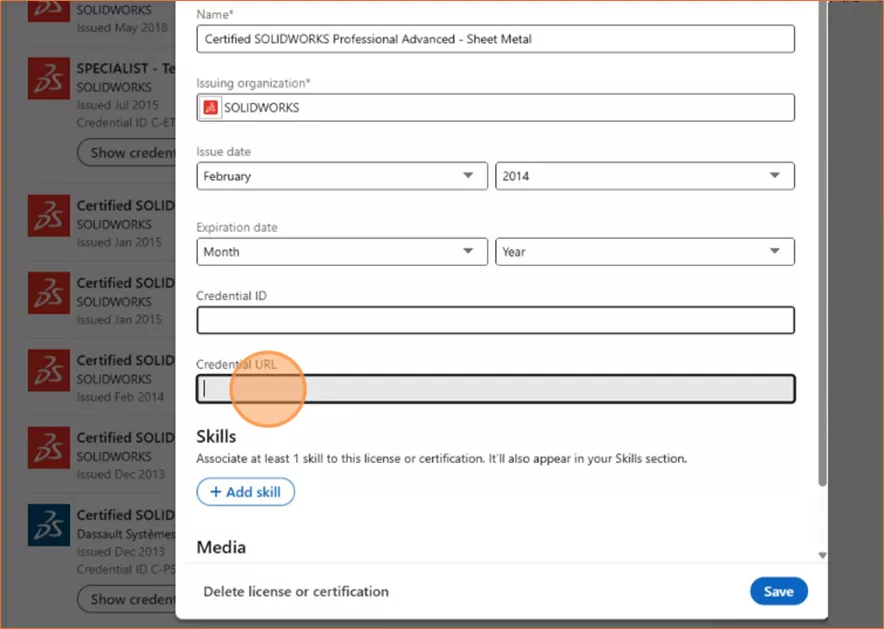Click the Name field with Sheet Metal certification
Viewport: 884px width, 629px height.
pos(496,39)
